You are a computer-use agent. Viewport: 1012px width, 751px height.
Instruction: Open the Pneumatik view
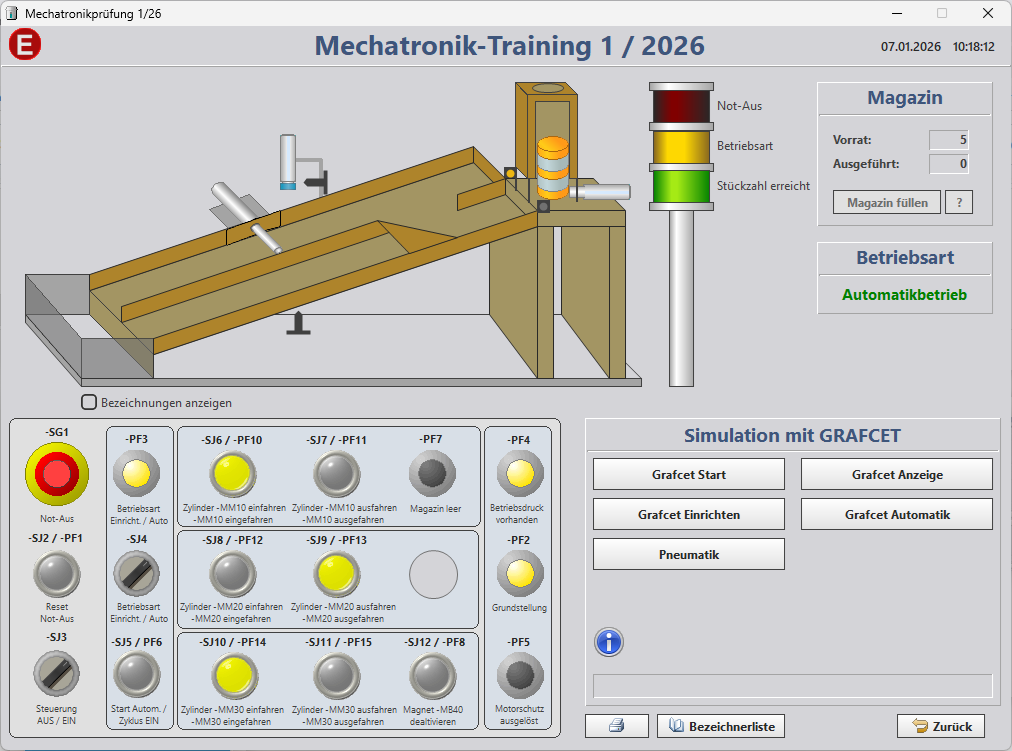pos(688,554)
